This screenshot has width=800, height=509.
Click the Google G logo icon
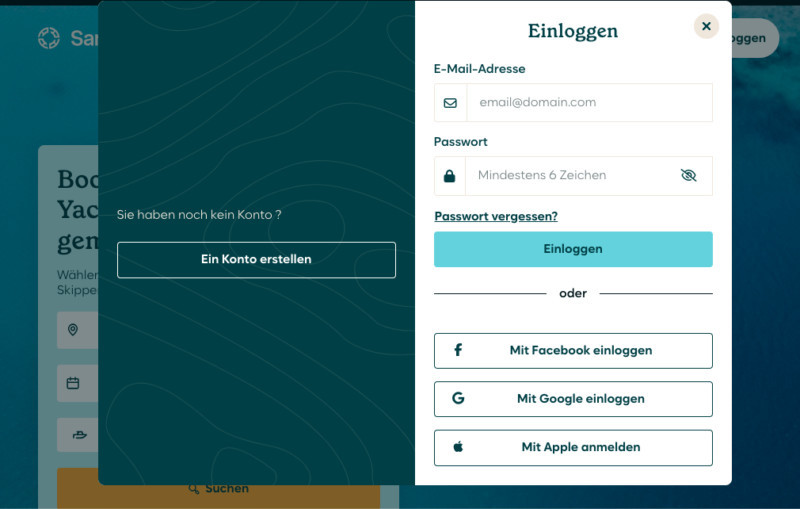click(458, 398)
